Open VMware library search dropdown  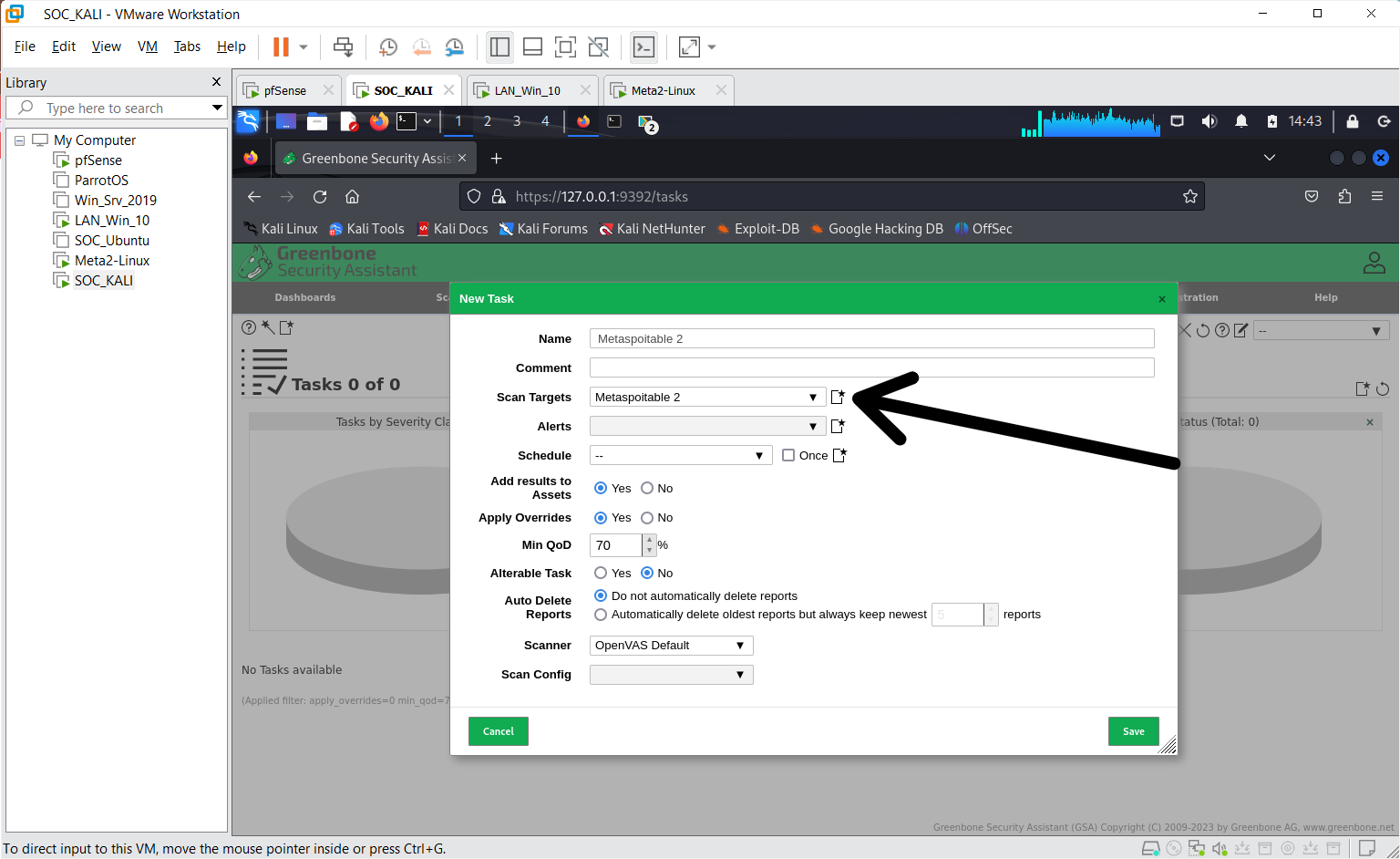217,108
